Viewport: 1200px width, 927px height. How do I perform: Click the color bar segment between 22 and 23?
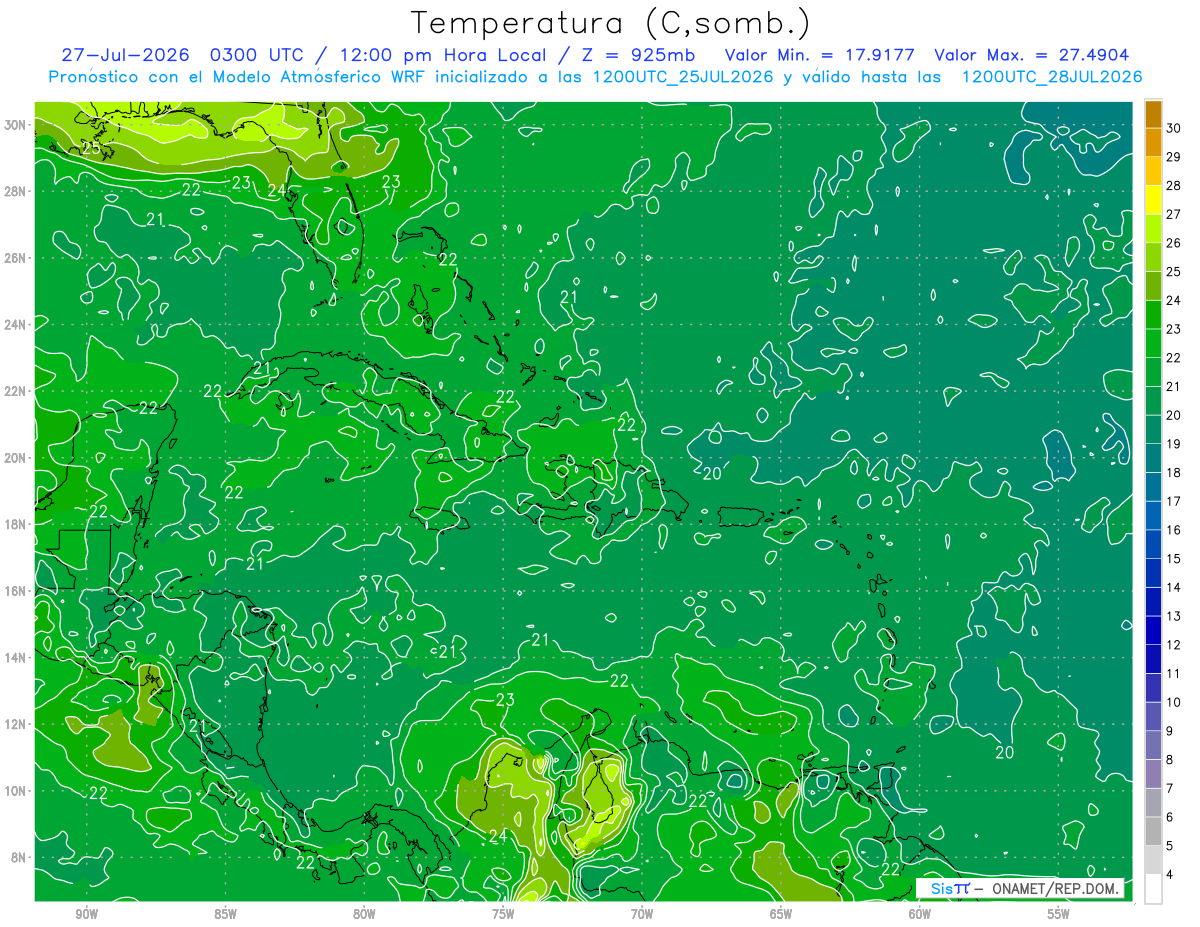[x=1154, y=344]
